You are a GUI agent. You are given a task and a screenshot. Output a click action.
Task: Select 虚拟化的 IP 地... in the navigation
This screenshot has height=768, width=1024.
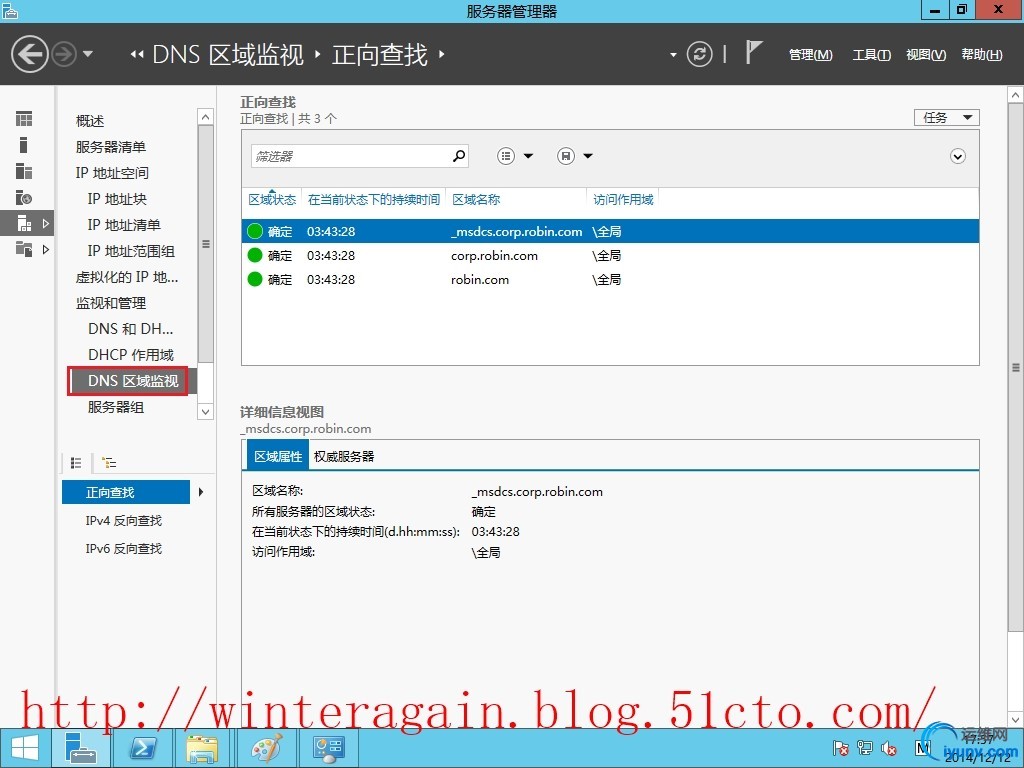coord(127,278)
